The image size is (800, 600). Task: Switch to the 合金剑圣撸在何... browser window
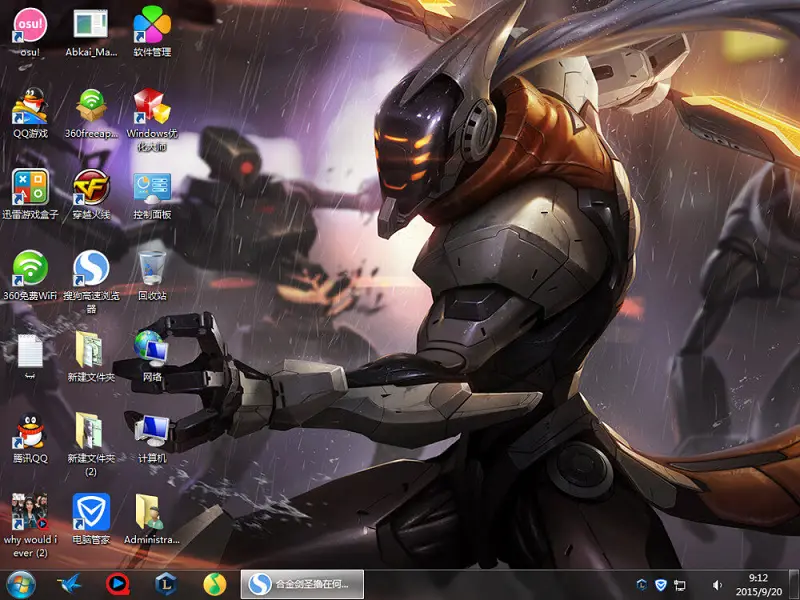pos(302,584)
